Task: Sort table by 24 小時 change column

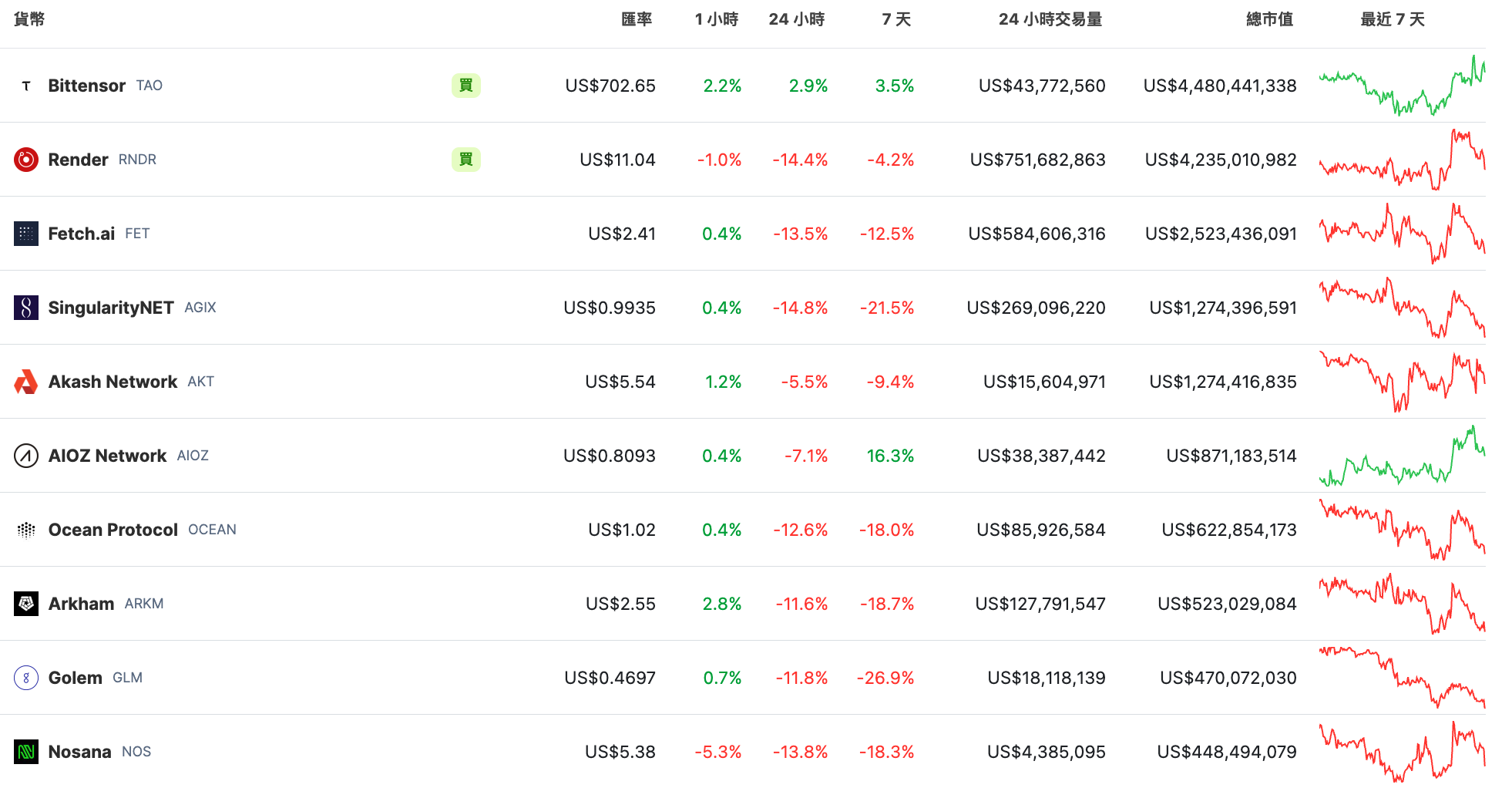Action: point(796,19)
